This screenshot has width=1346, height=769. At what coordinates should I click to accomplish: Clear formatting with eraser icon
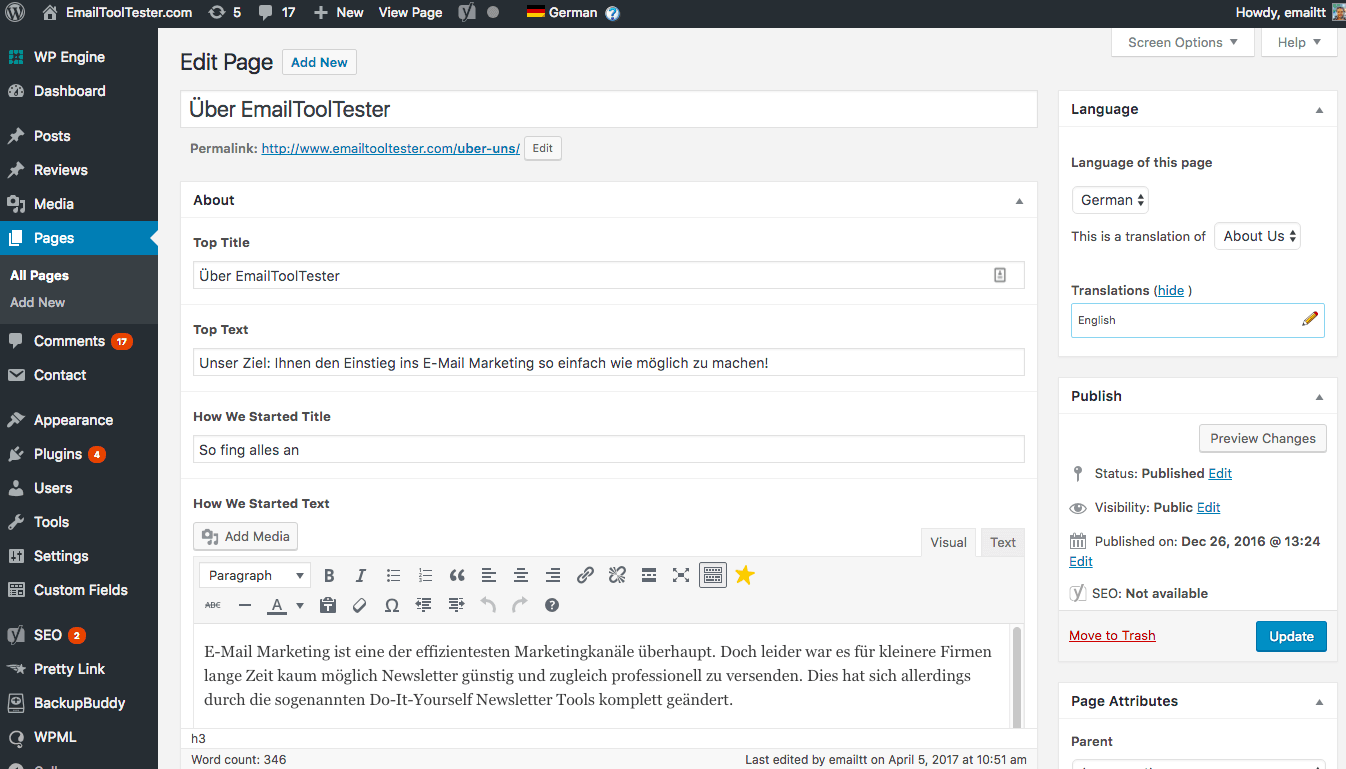[360, 605]
